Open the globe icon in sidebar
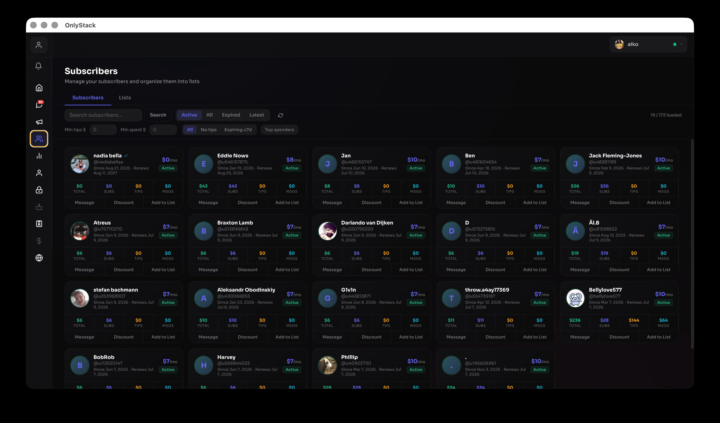Image resolution: width=720 pixels, height=423 pixels. [39, 258]
